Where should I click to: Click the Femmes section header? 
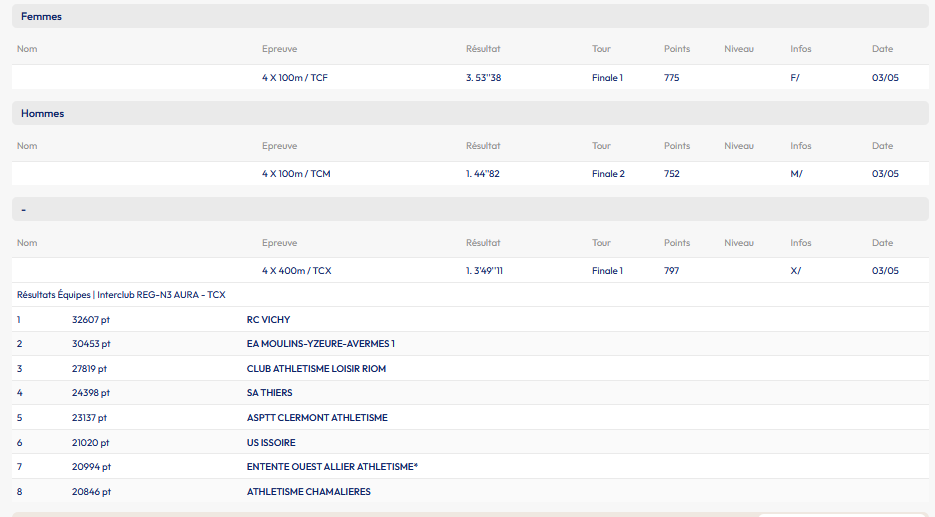[470, 16]
